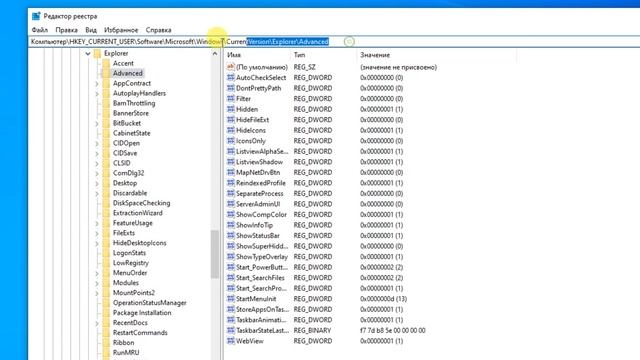
Task: Click the DWORD icon of SeparateProcess
Action: [x=231, y=193]
